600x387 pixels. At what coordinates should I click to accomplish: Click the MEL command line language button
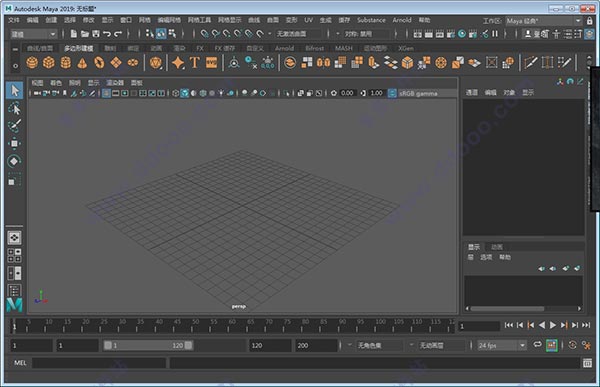20,363
